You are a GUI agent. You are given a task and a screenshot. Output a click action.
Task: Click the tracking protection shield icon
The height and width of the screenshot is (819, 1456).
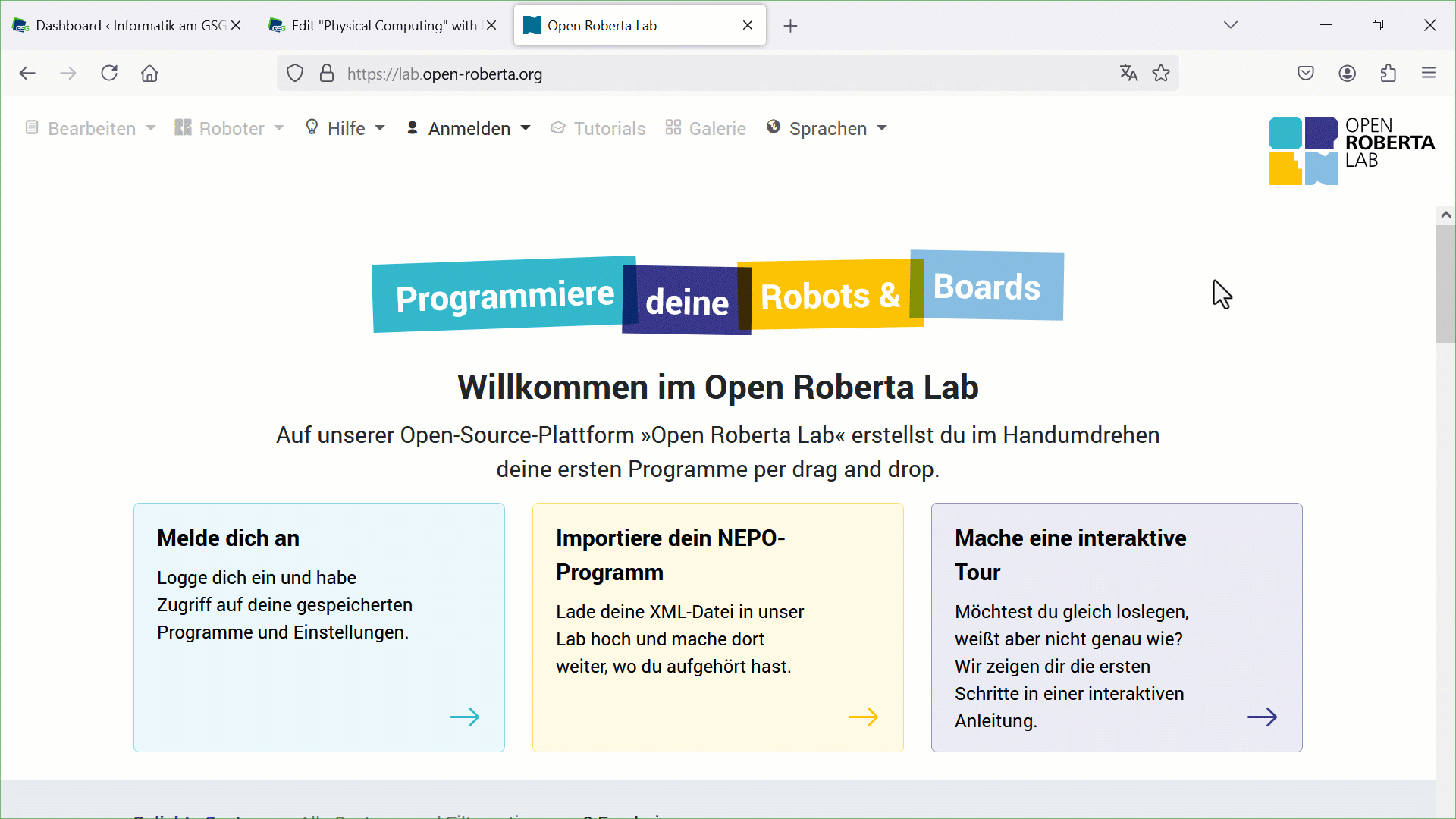pyautogui.click(x=295, y=74)
